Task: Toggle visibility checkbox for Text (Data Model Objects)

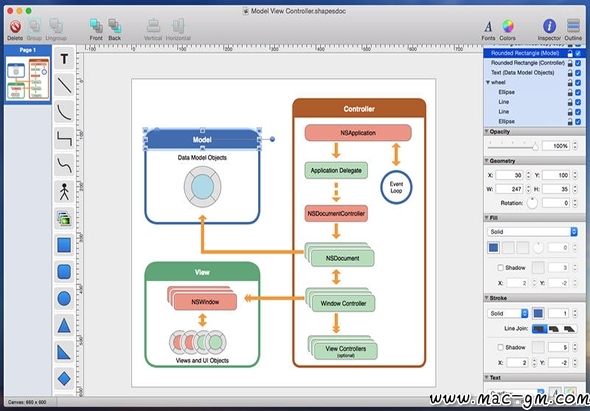Action: click(x=578, y=73)
